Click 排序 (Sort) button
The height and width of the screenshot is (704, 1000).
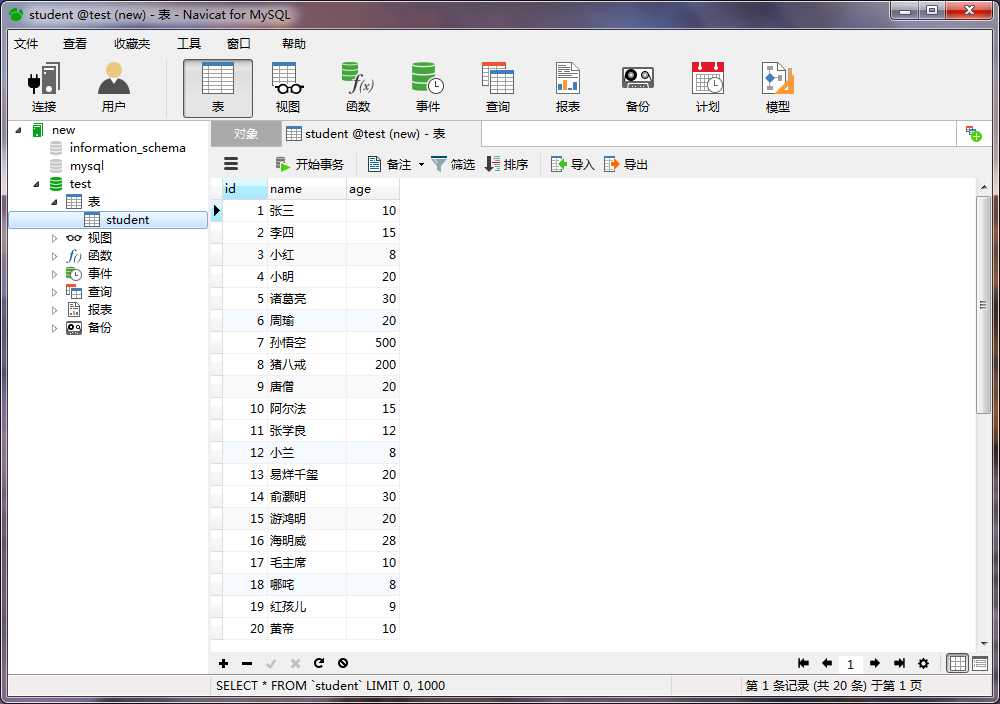pos(506,165)
